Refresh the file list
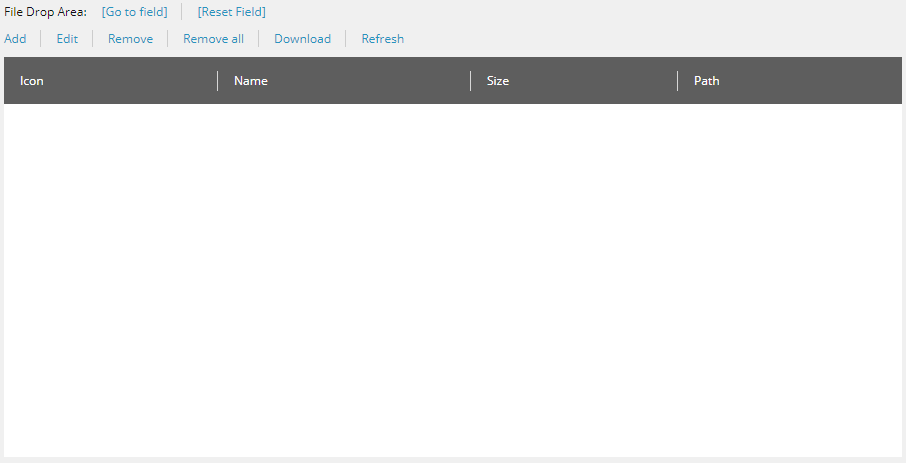The height and width of the screenshot is (463, 906). [x=382, y=39]
